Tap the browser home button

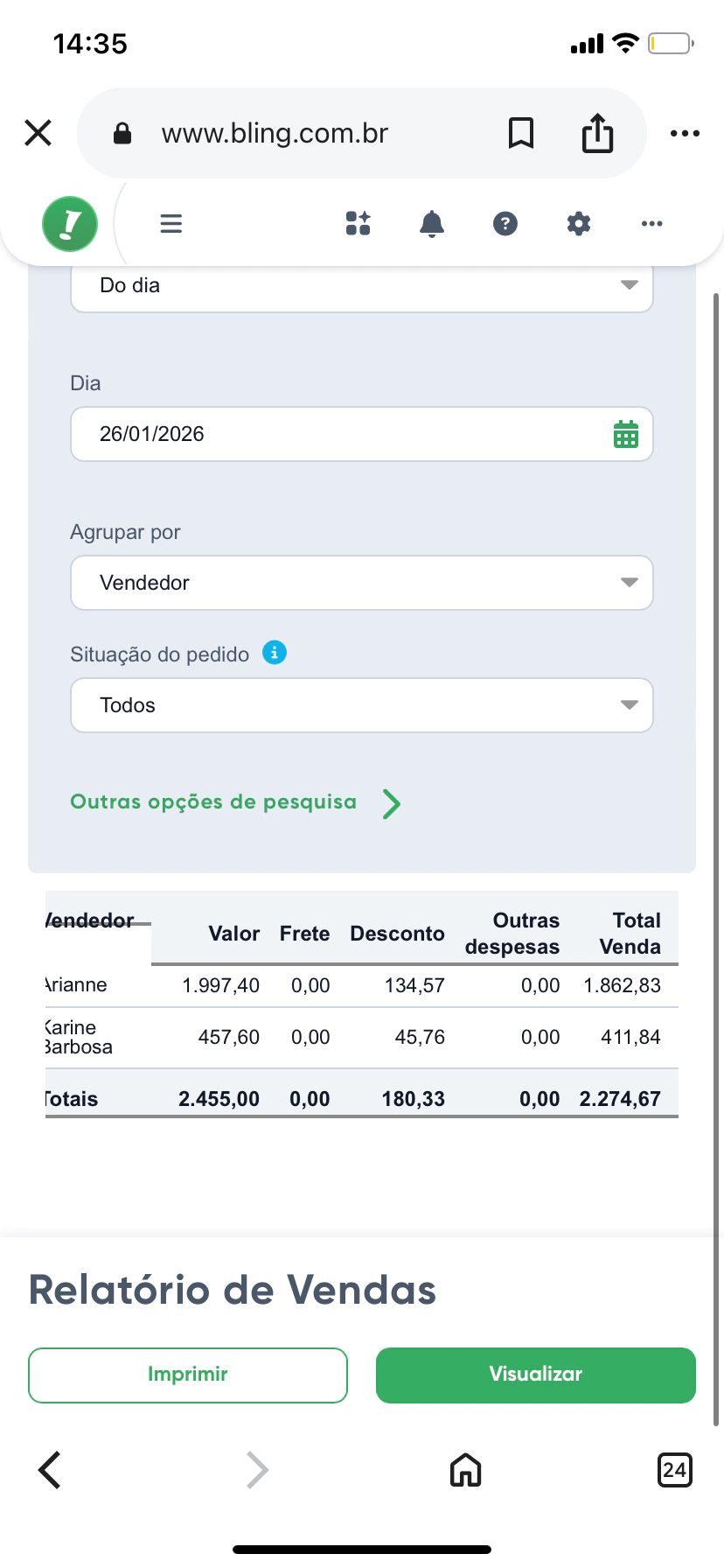click(x=466, y=1470)
